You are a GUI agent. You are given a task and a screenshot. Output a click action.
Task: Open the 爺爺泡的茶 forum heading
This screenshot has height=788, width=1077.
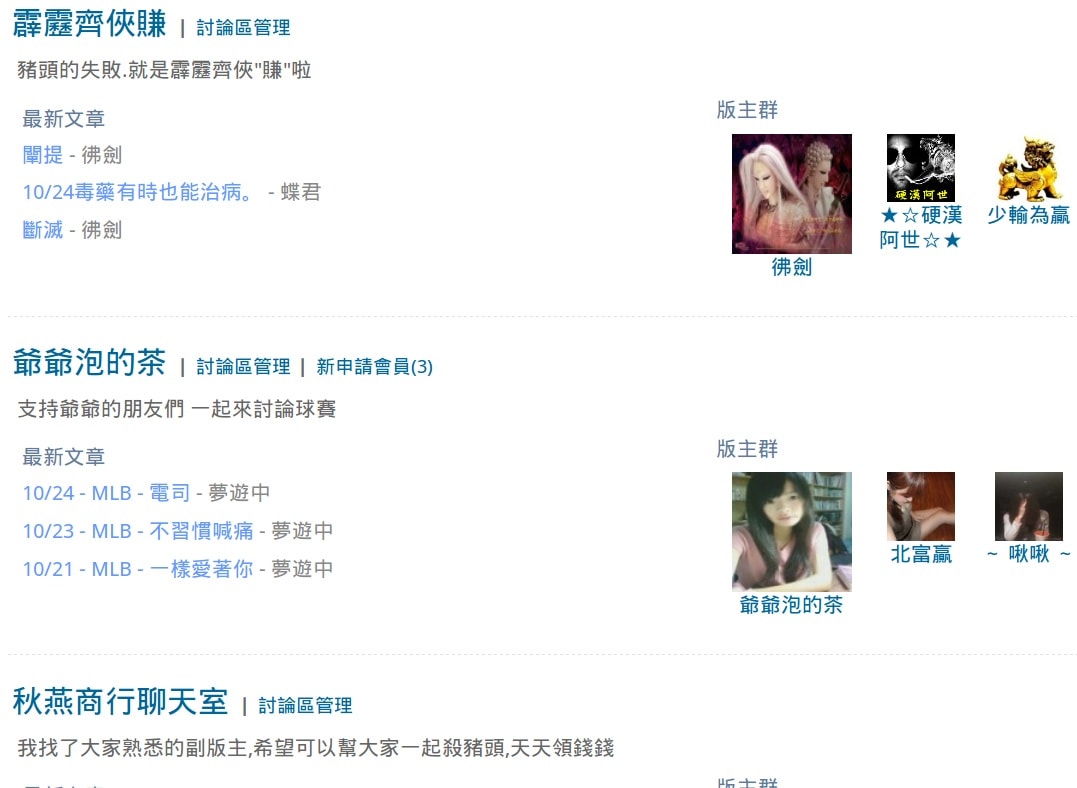tap(89, 362)
